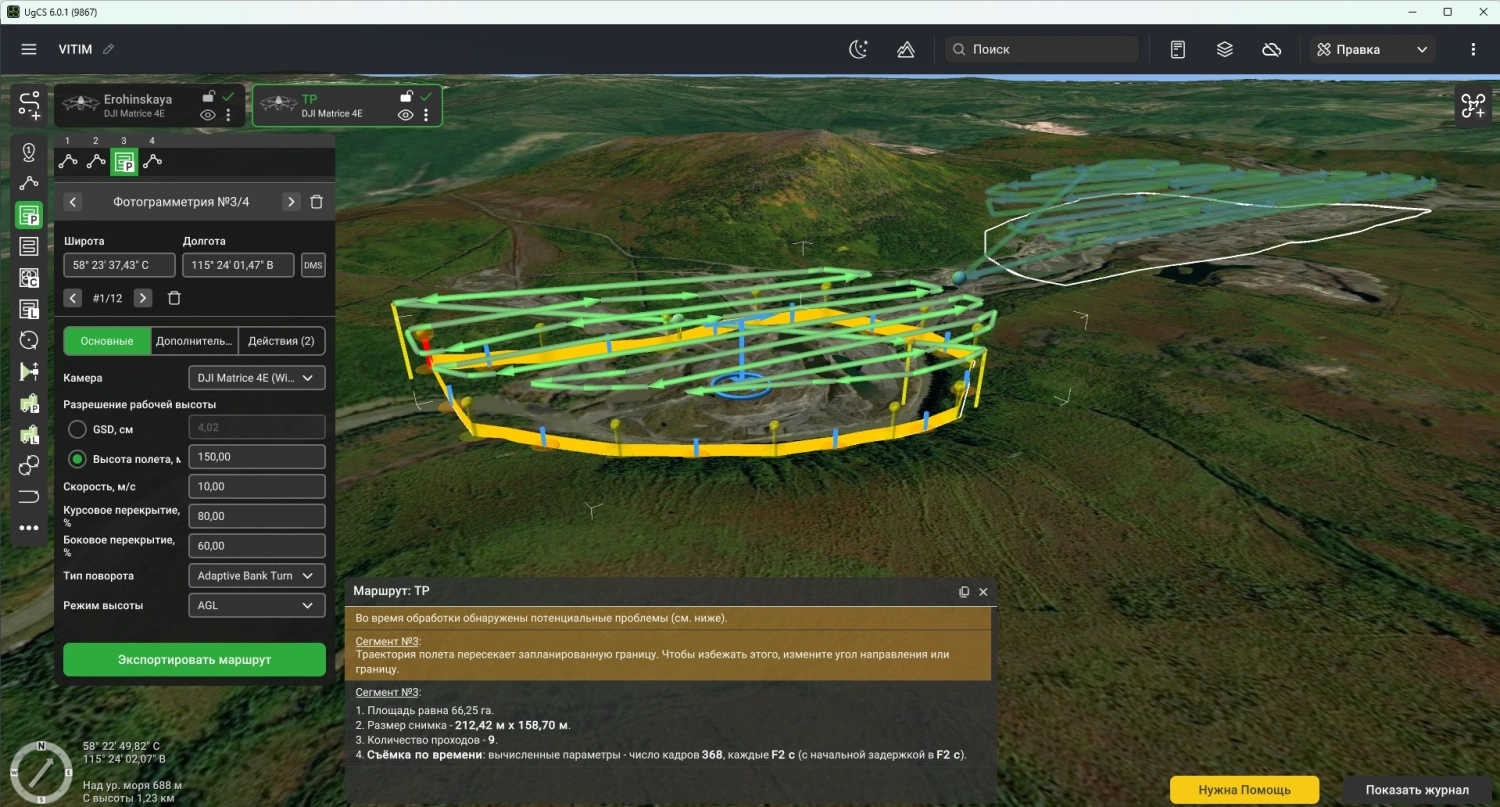Click the cloud offline icon

[x=1272, y=49]
